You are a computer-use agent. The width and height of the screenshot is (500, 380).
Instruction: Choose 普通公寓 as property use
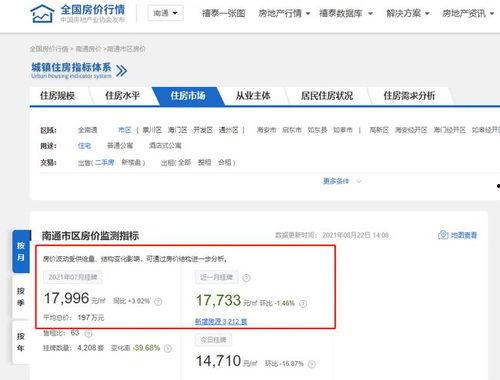(x=120, y=146)
